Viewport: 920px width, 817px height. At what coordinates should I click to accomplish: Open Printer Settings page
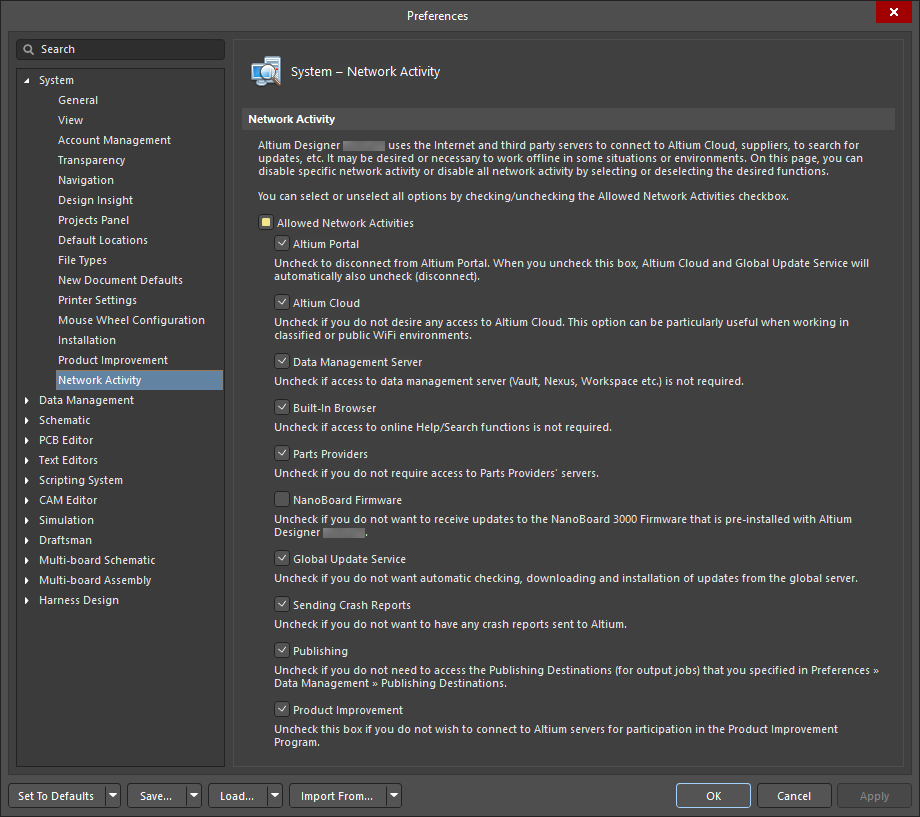[97, 300]
